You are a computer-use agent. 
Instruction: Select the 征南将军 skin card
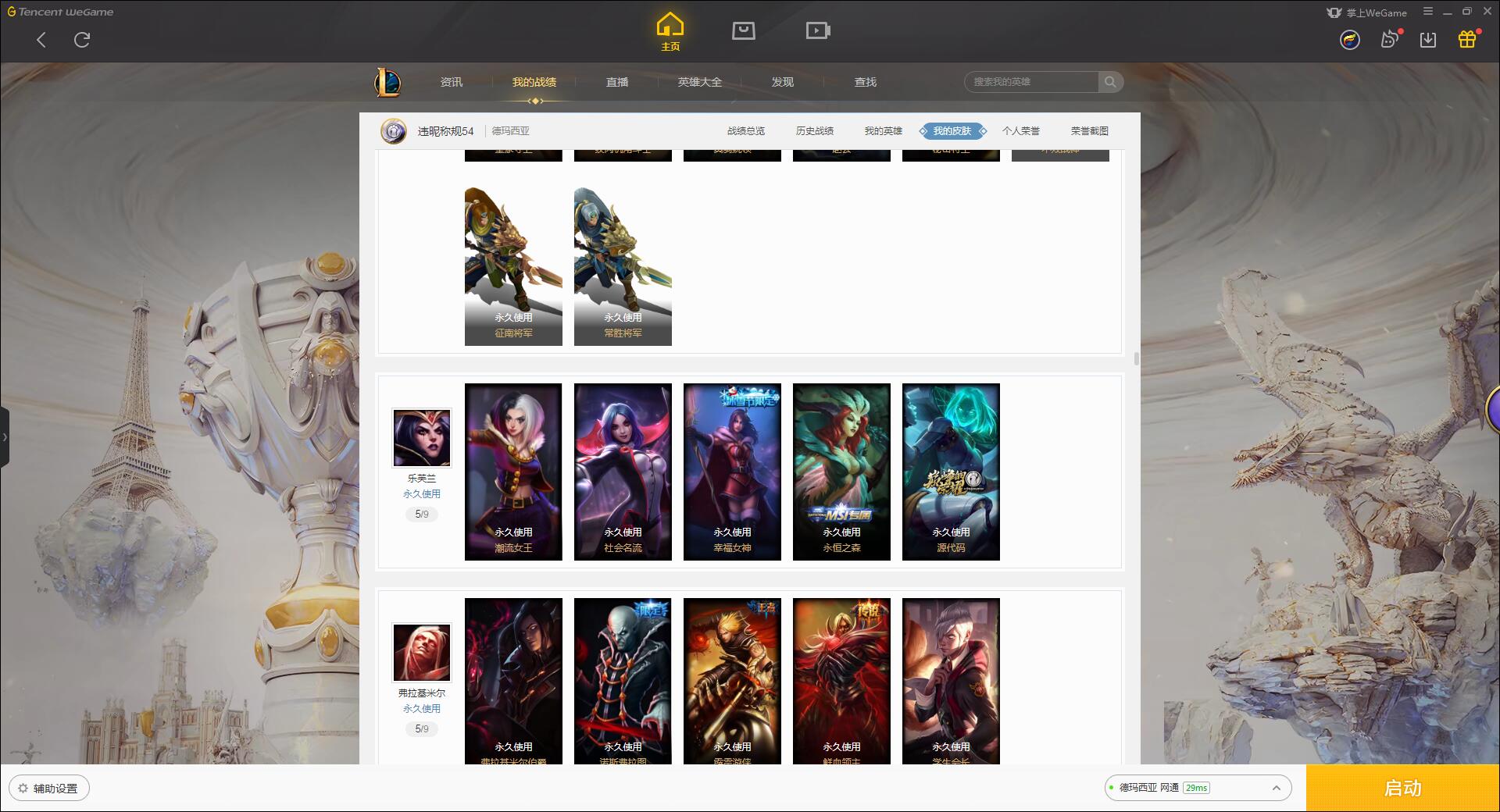point(513,266)
